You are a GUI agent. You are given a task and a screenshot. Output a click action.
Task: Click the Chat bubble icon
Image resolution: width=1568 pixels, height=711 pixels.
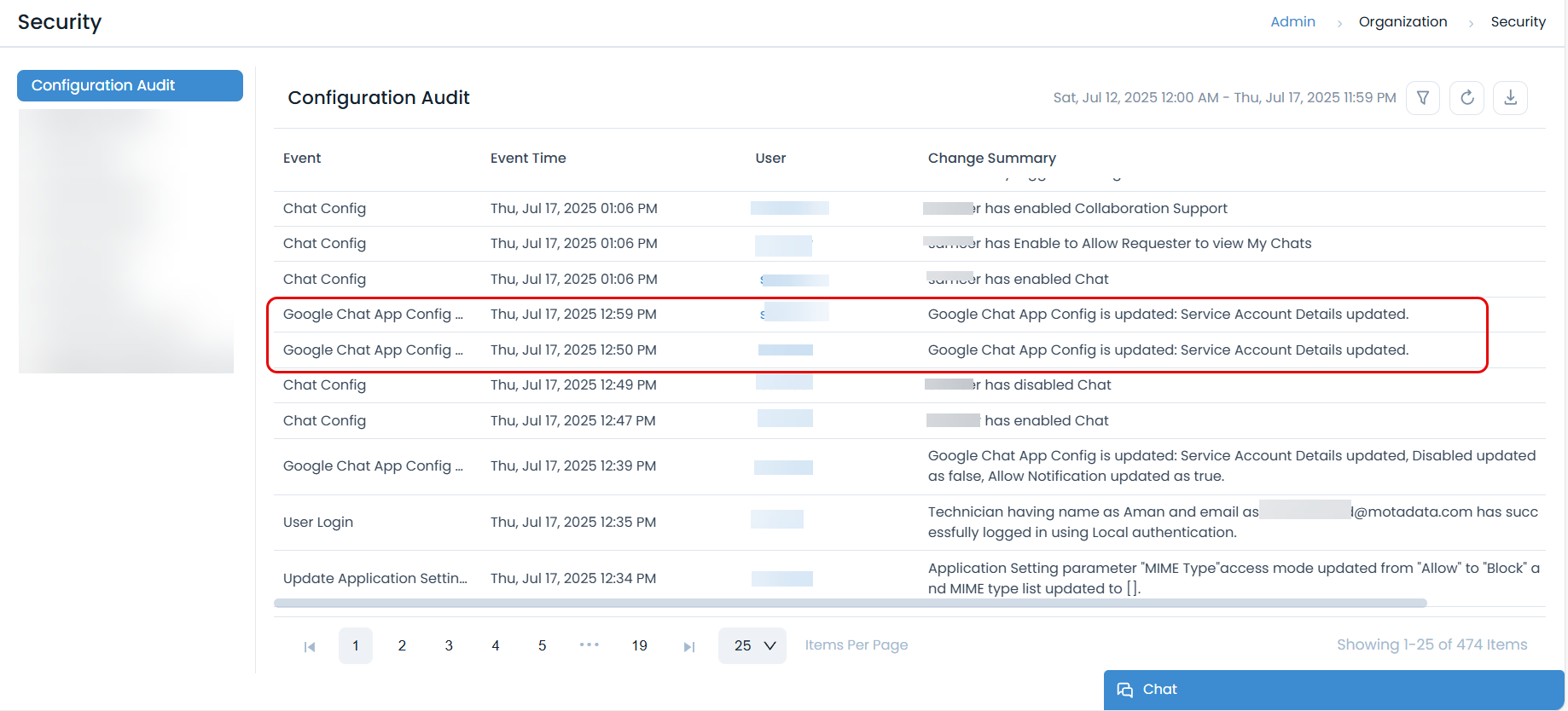[x=1125, y=690]
